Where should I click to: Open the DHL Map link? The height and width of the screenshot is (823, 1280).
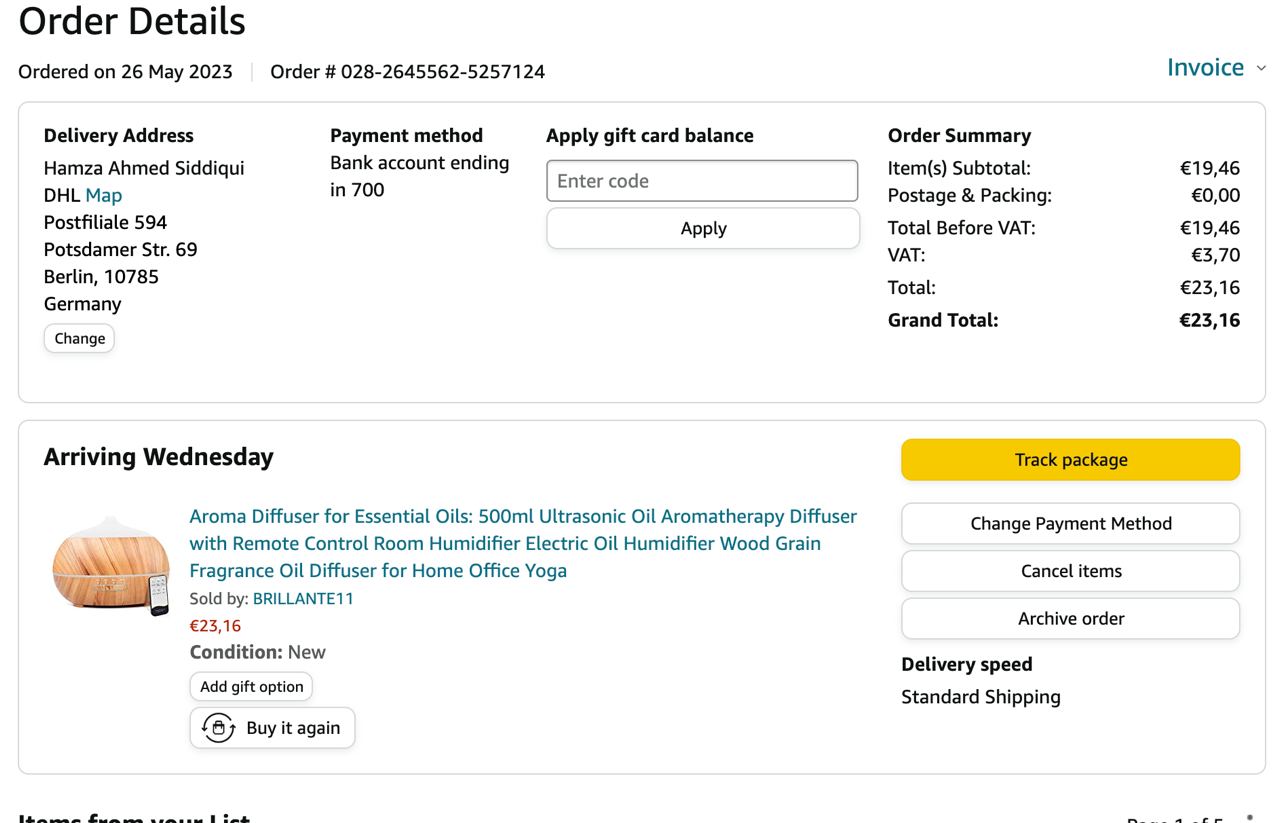point(104,195)
